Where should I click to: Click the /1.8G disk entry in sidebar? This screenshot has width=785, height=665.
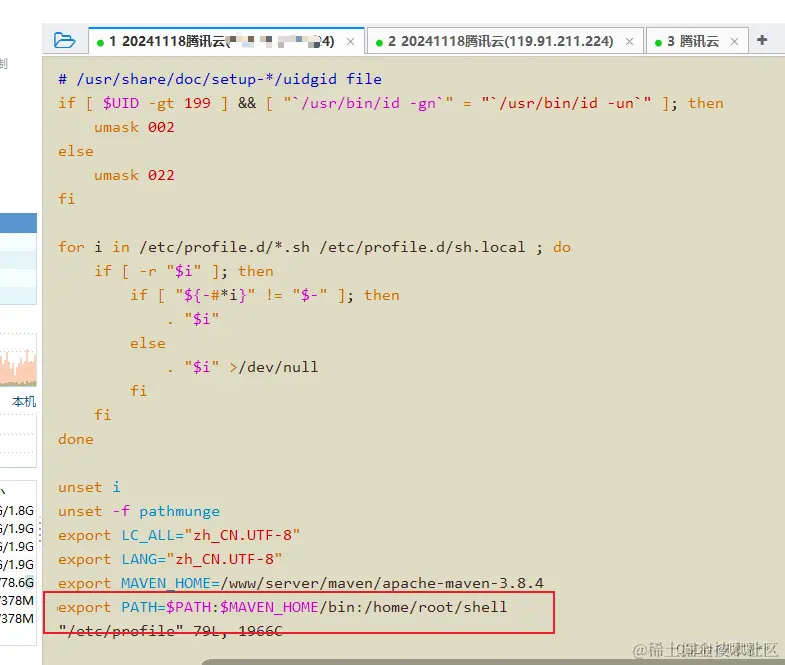18,510
